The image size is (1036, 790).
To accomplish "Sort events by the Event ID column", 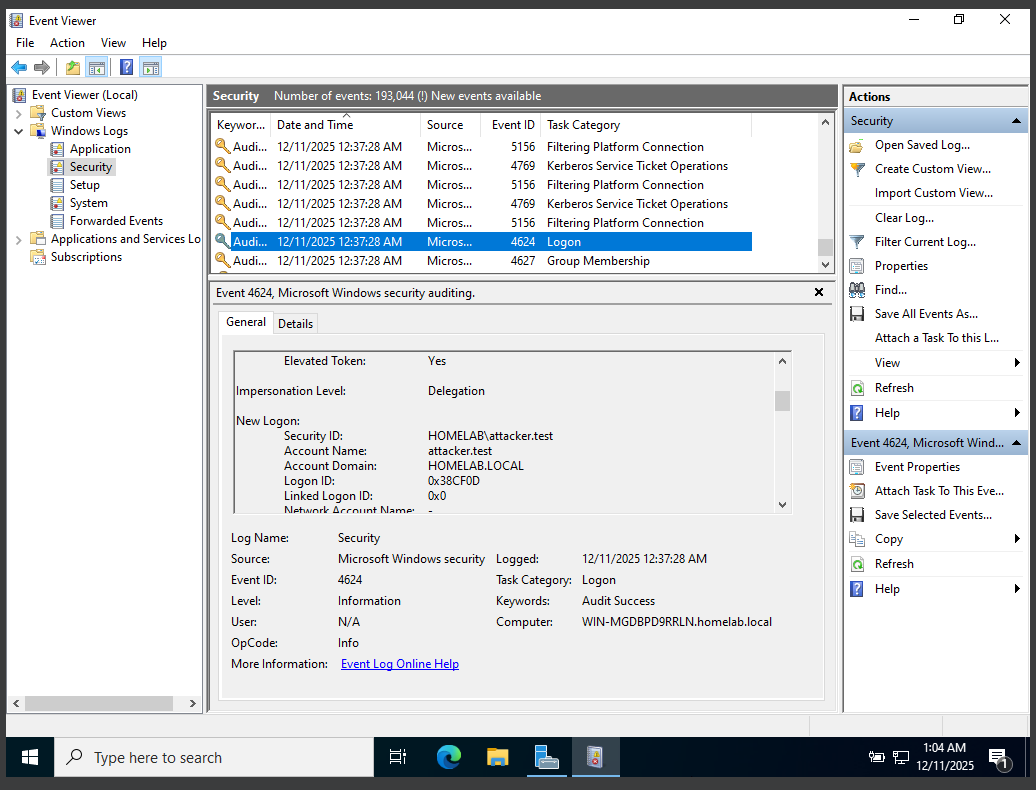I will tap(513, 125).
